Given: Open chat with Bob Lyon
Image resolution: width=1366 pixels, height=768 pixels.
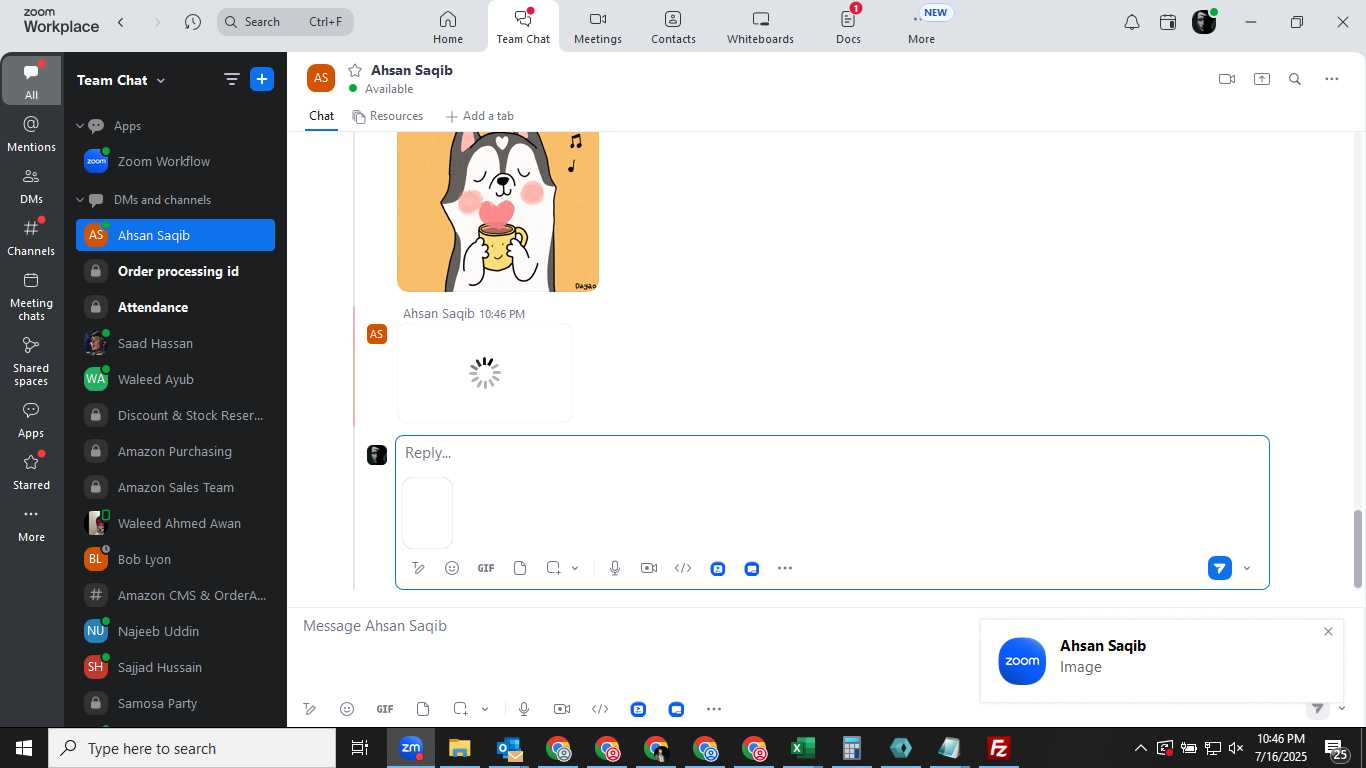Looking at the screenshot, I should (x=175, y=559).
